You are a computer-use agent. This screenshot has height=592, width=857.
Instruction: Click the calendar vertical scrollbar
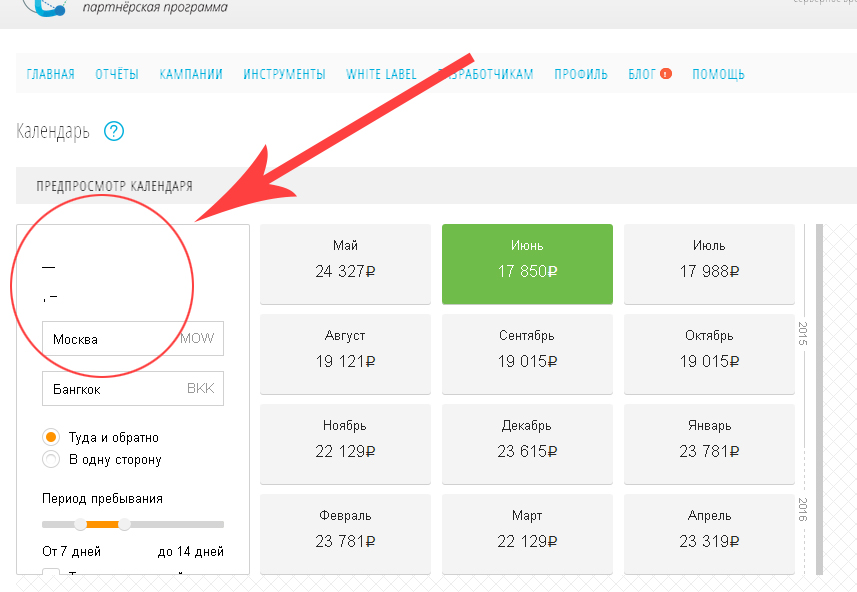coord(819,399)
